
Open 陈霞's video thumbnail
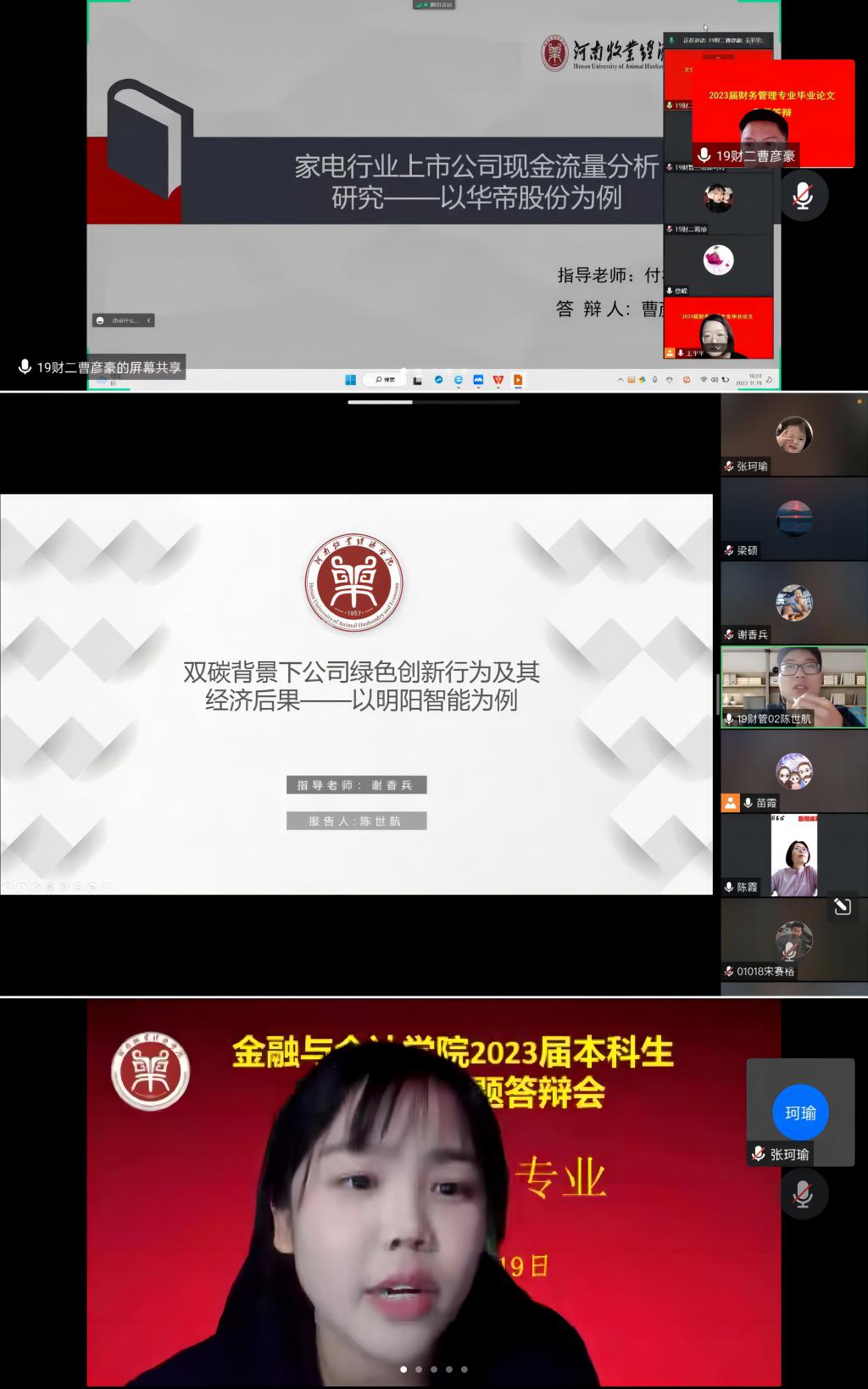[x=793, y=855]
